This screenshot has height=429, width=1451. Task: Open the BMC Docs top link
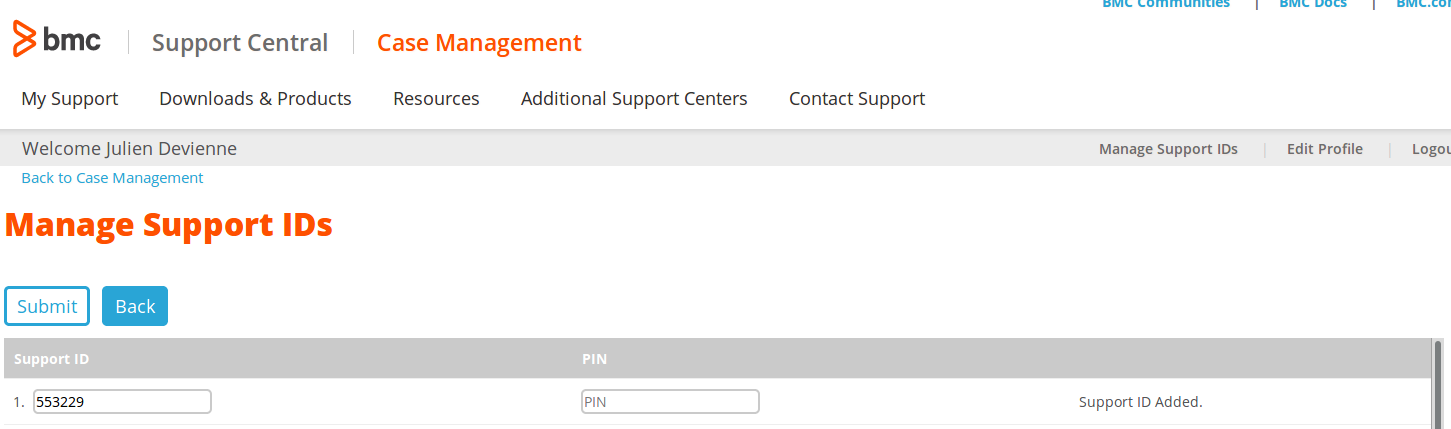point(1313,4)
